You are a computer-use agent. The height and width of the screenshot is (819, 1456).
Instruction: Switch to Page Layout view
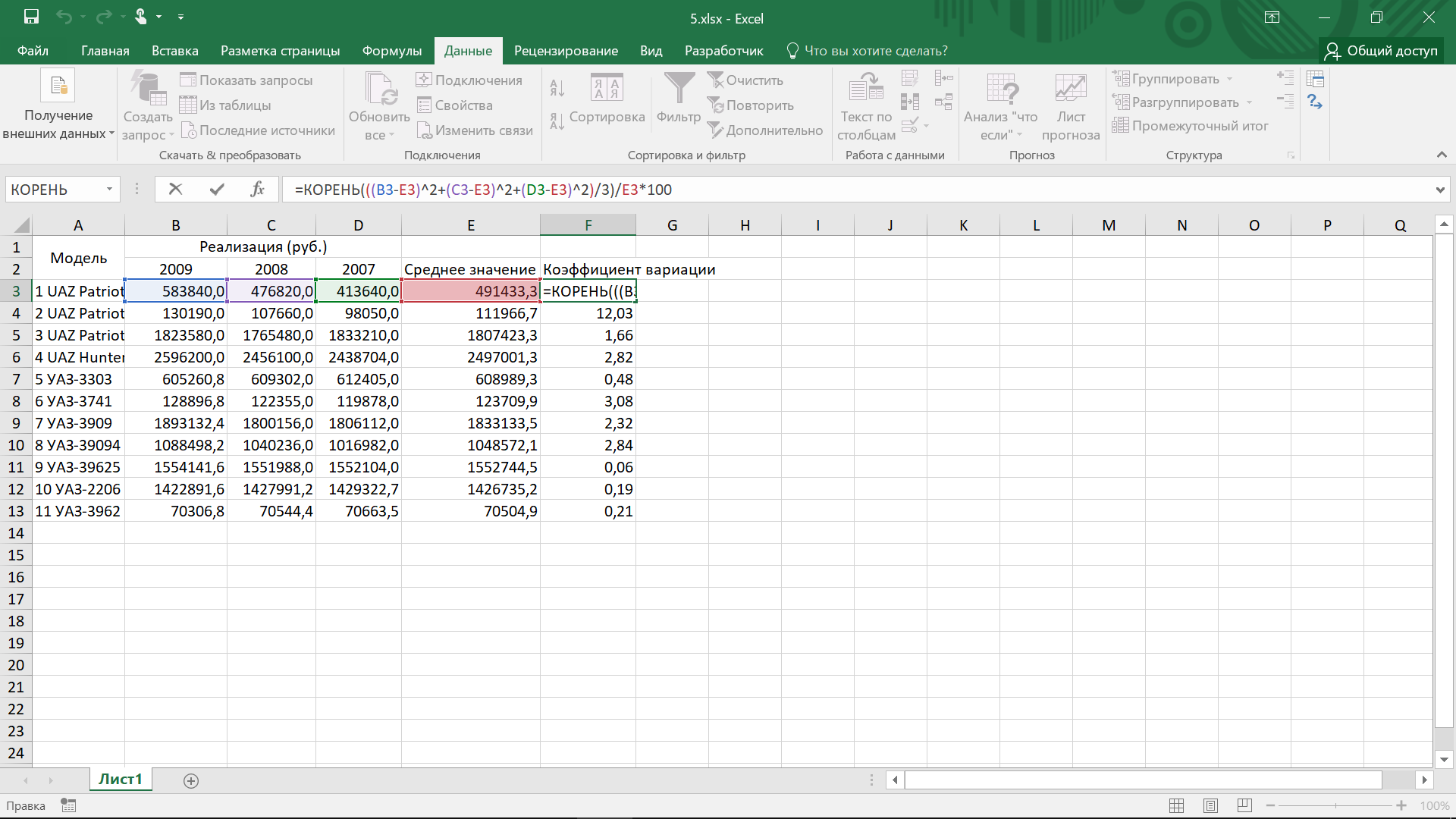(x=1210, y=805)
